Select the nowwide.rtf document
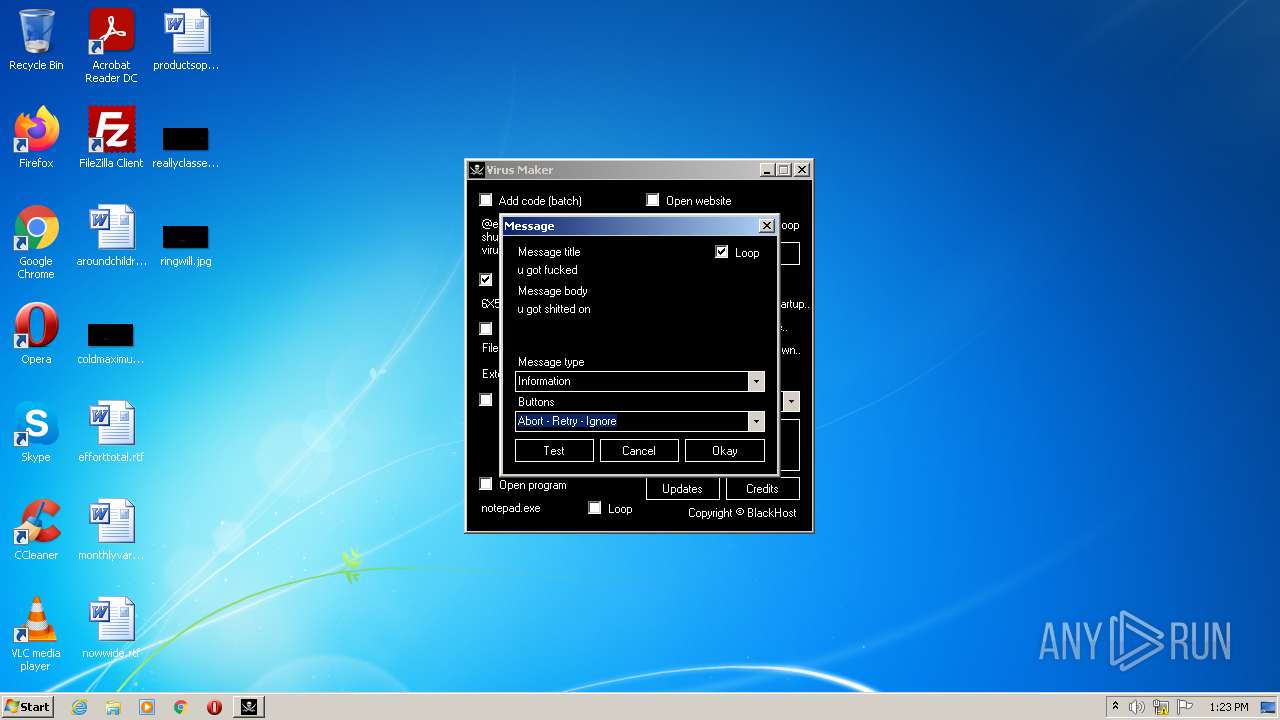Screen dimensions: 1280x720 click(x=111, y=628)
